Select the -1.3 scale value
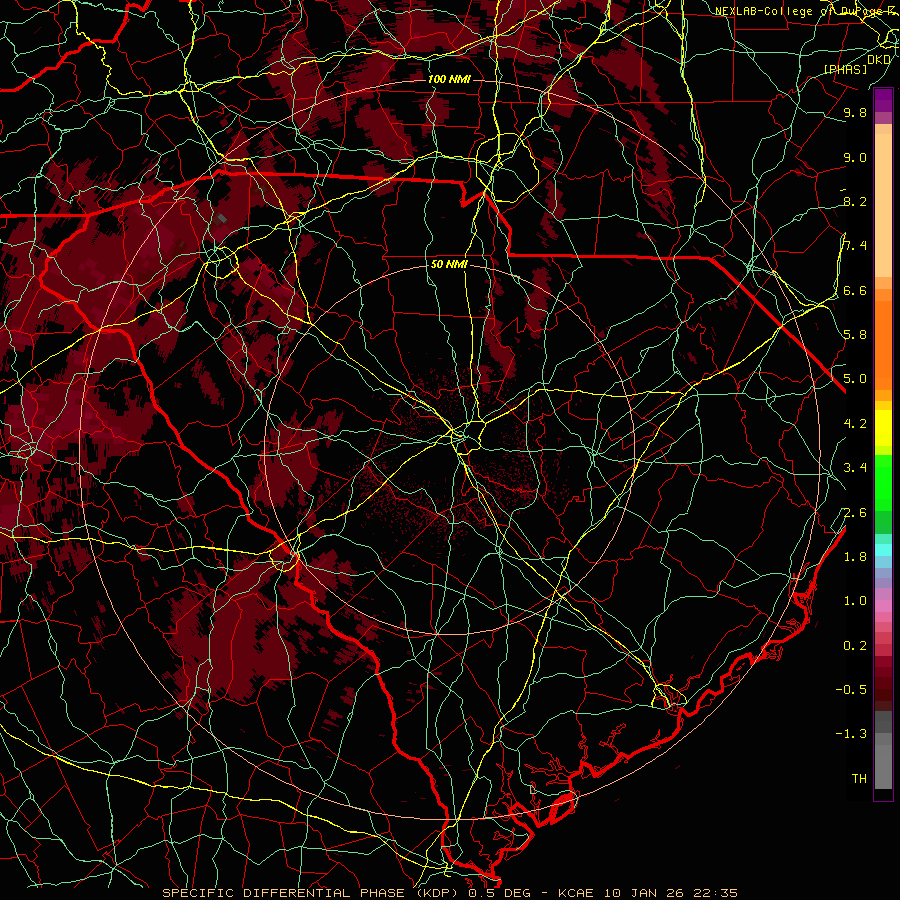Screen dimensions: 900x900 851,734
